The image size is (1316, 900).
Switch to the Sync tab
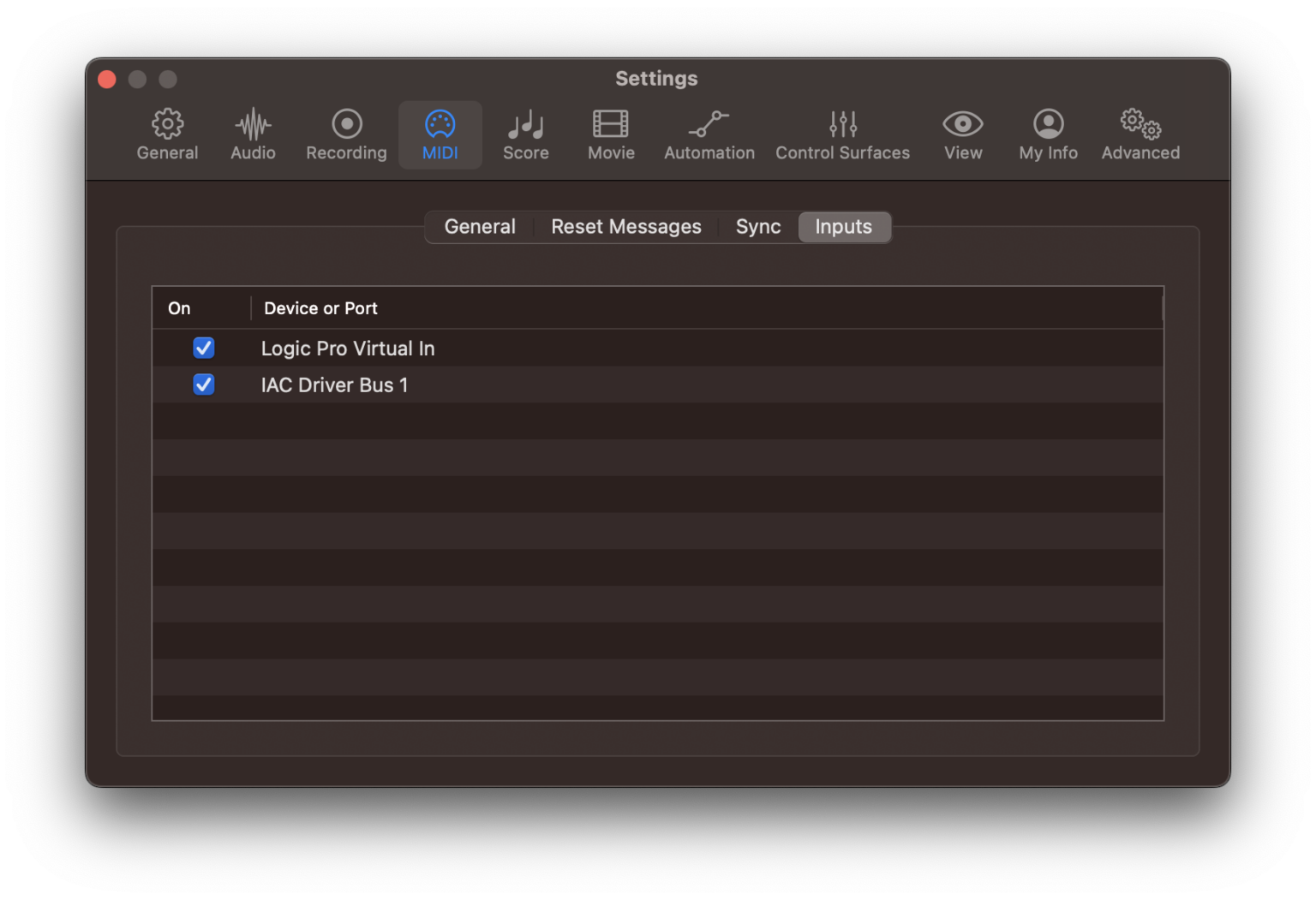tap(757, 226)
